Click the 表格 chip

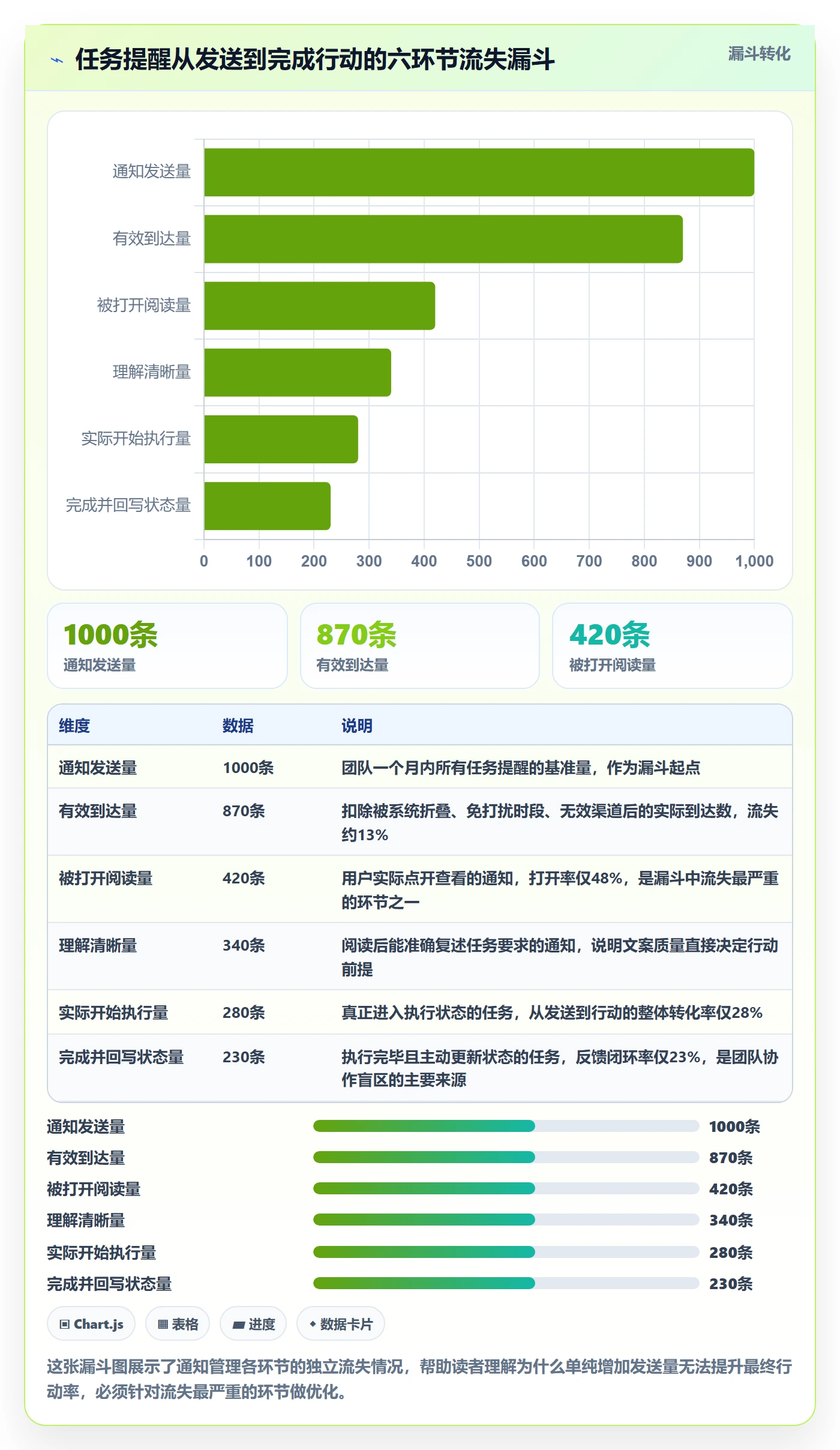coord(178,1324)
